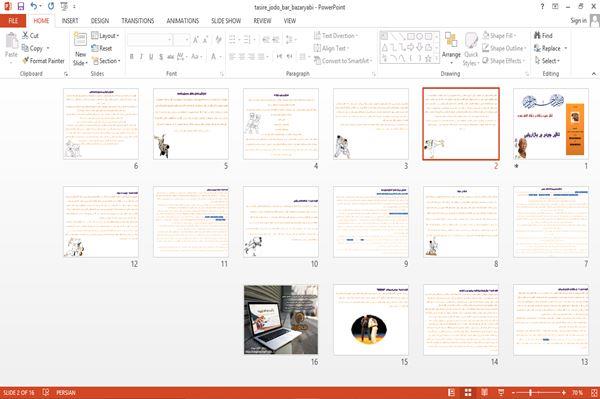
Task: Open the Shape Fill dropdown
Action: [499, 36]
